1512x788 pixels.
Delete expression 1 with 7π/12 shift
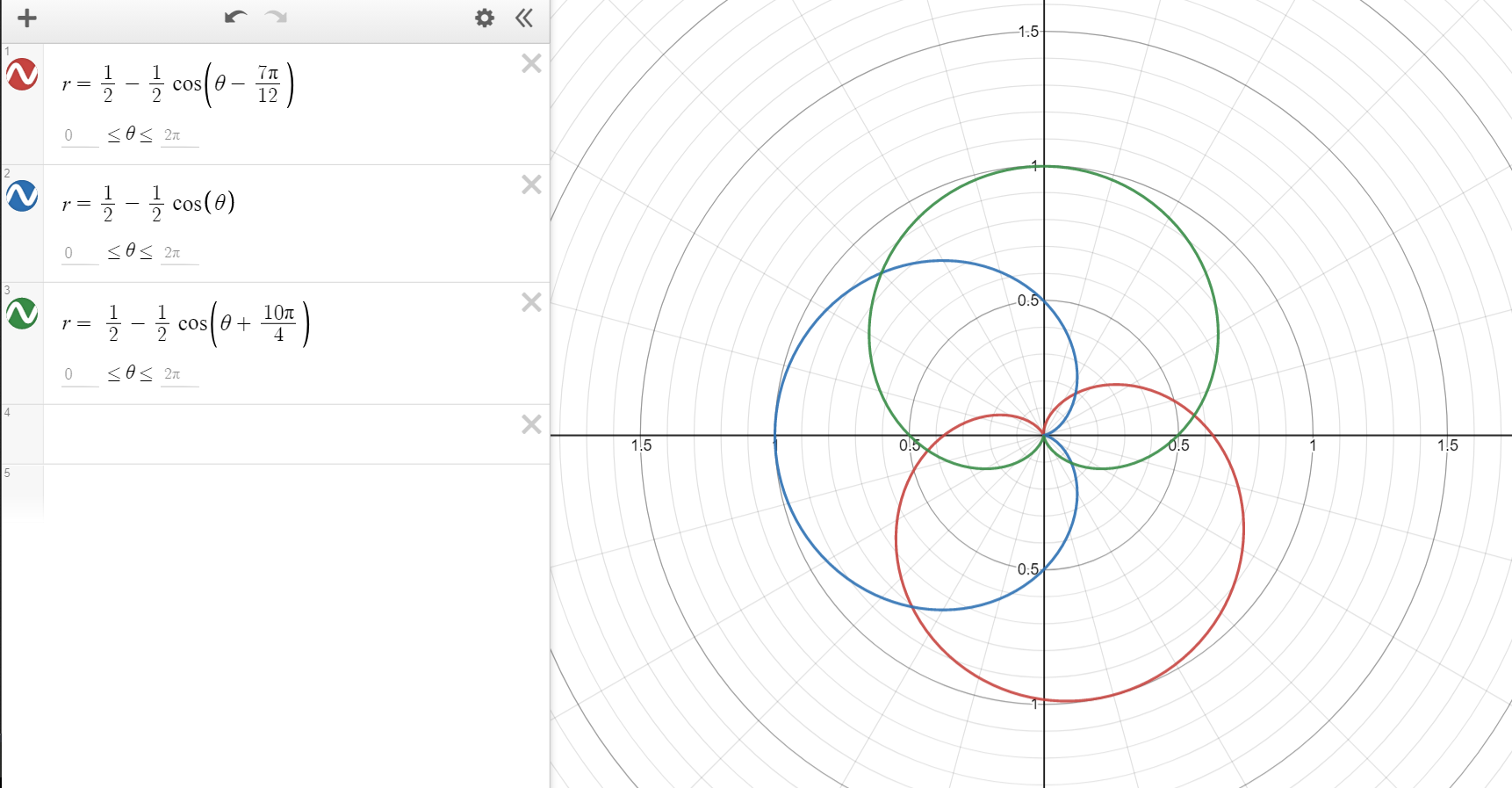pyautogui.click(x=531, y=63)
